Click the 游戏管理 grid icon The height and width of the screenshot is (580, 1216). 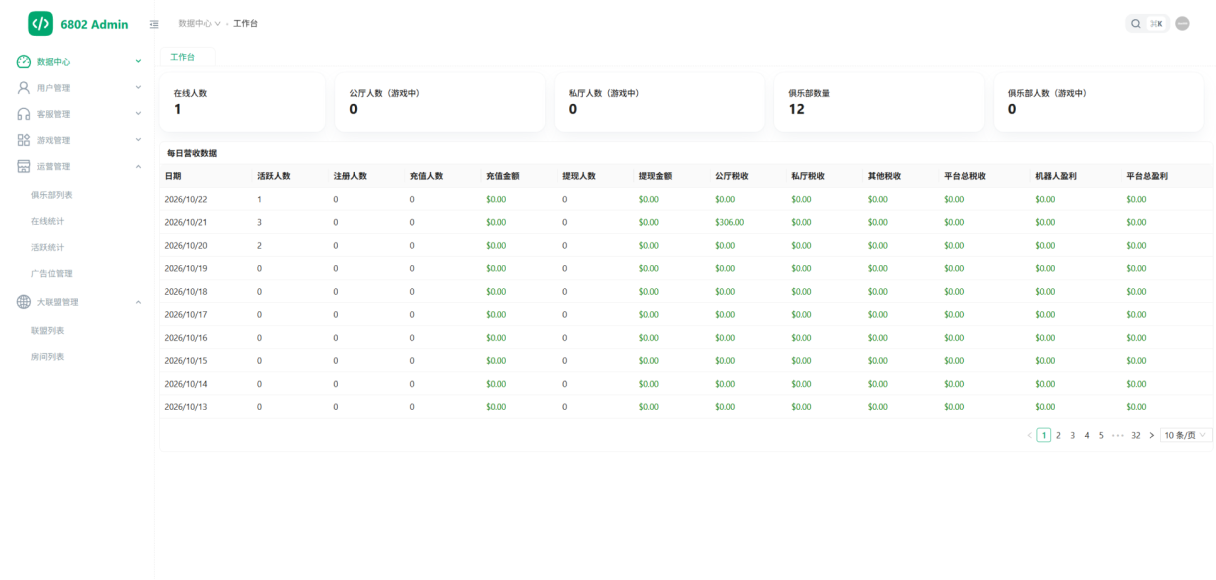click(x=24, y=140)
